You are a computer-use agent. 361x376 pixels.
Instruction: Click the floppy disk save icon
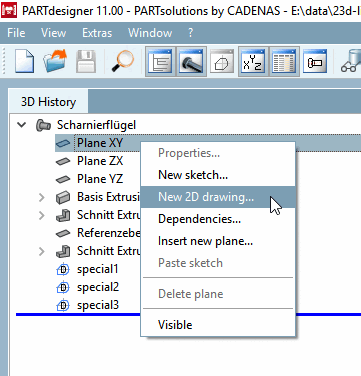click(x=86, y=62)
